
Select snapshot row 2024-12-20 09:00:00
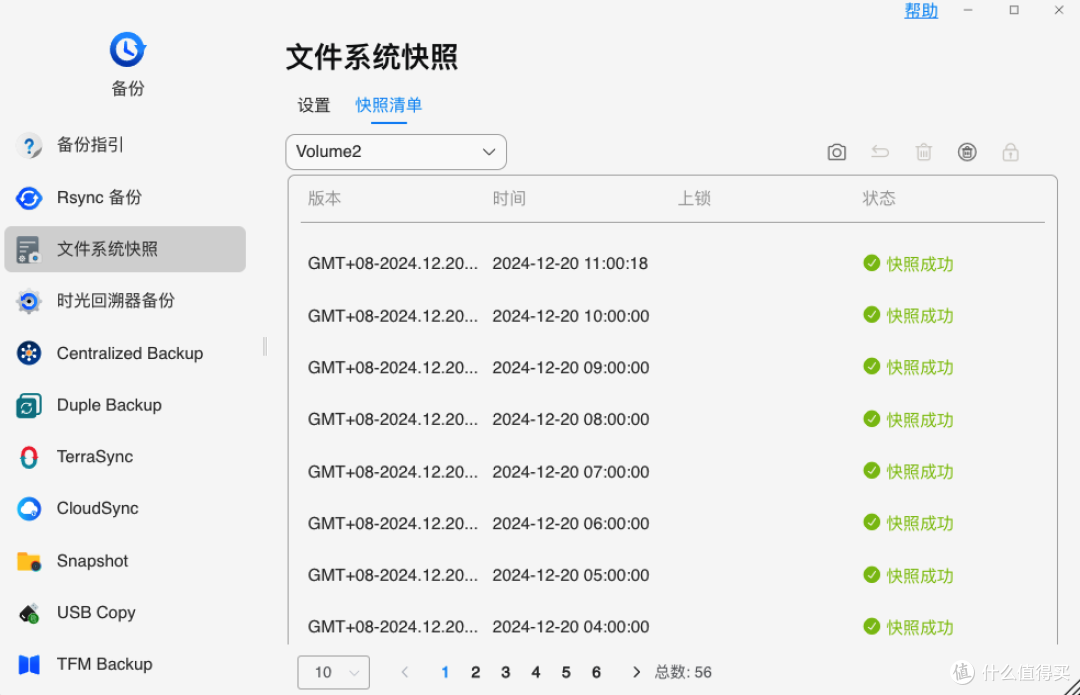tap(672, 367)
